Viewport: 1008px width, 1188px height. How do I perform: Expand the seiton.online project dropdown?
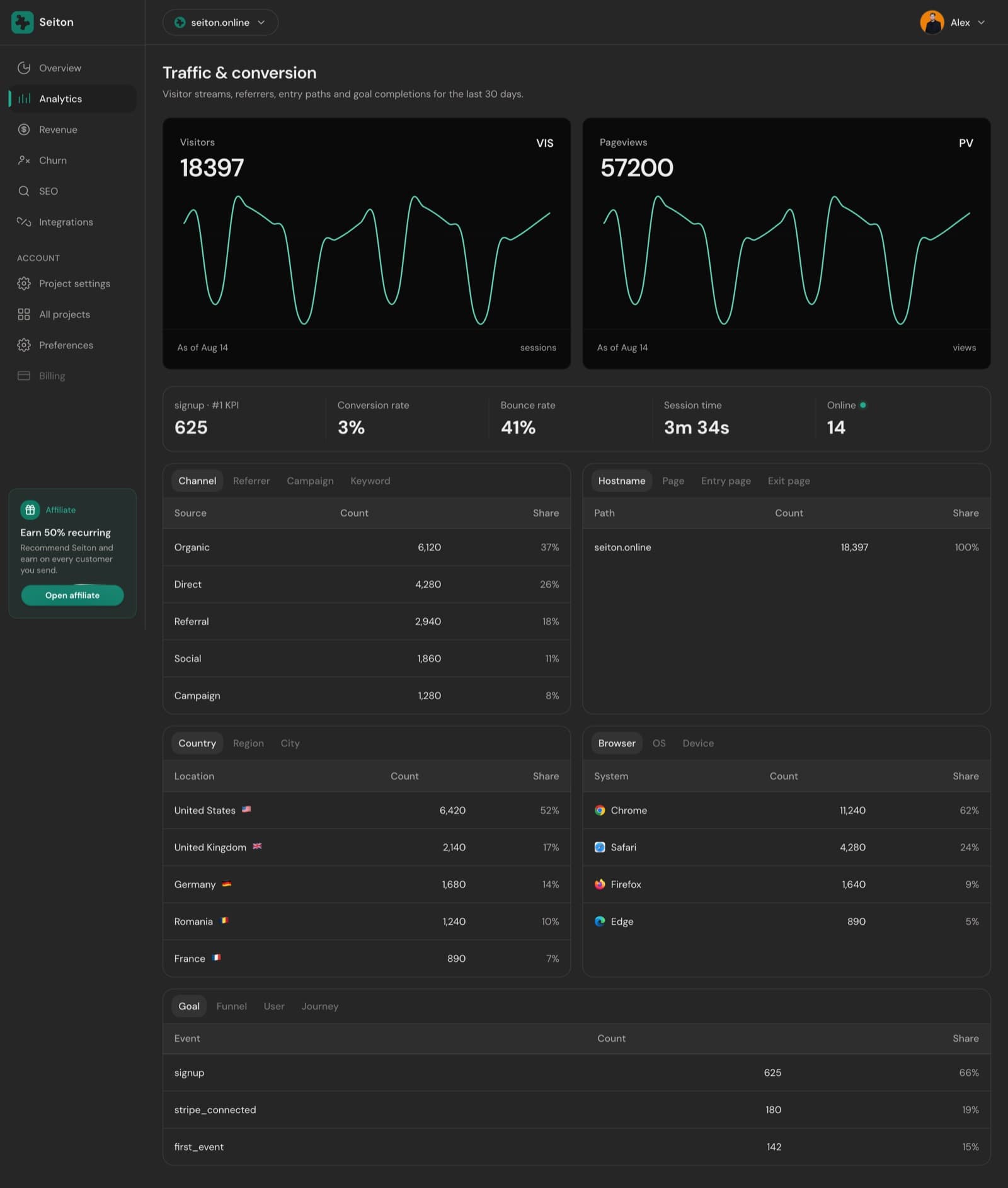click(x=220, y=23)
